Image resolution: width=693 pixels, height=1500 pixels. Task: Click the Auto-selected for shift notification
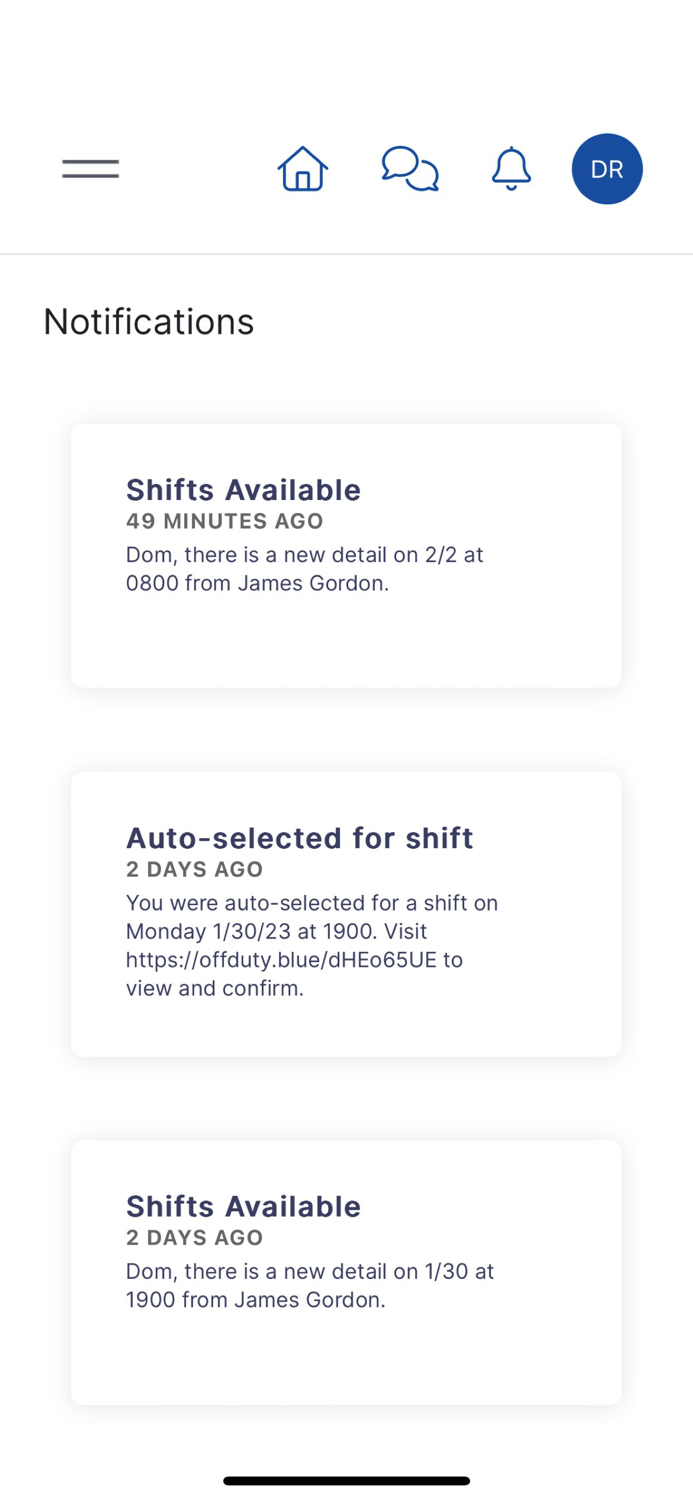(345, 913)
